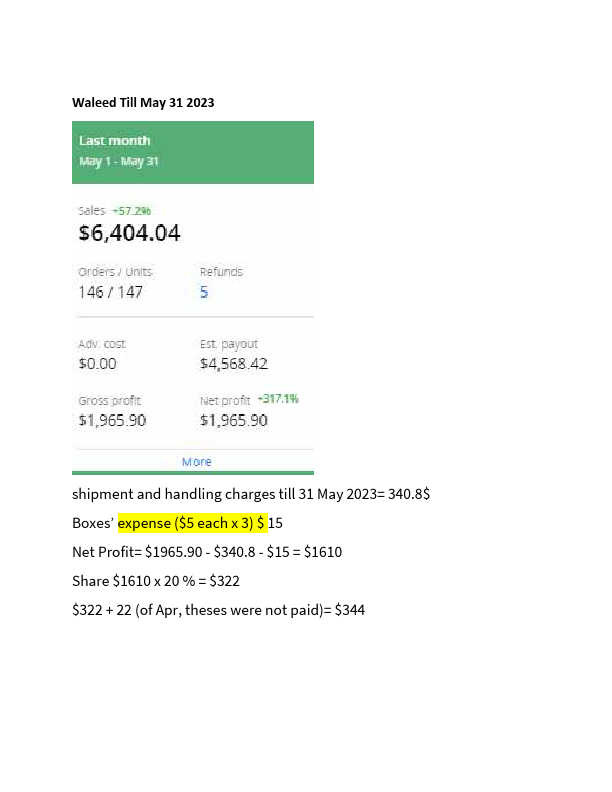This screenshot has width=612, height=792.
Task: Click the Waleed Till May 31 2023 heading
Action: pos(143,103)
